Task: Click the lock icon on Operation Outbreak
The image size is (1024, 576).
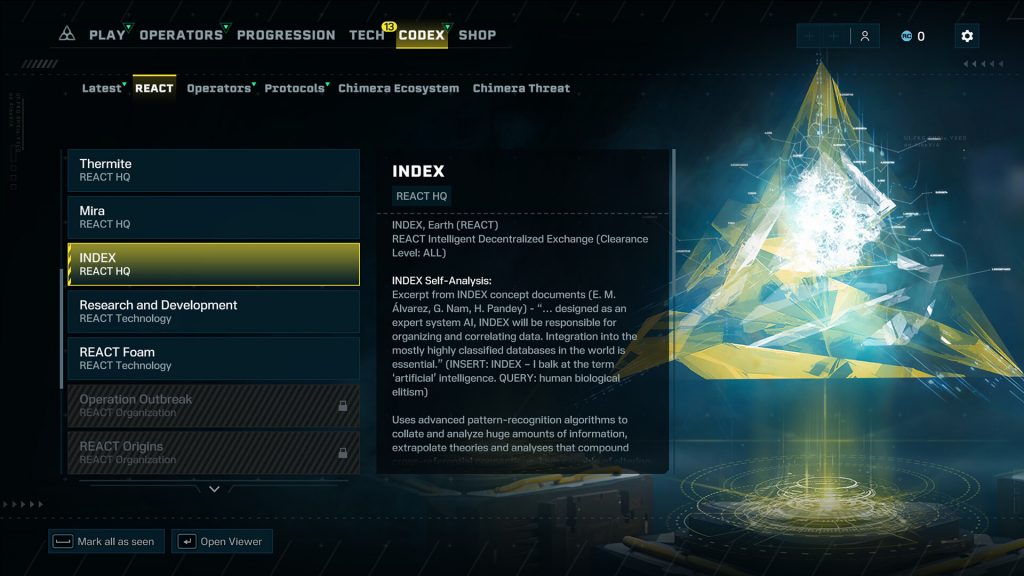Action: tap(343, 406)
